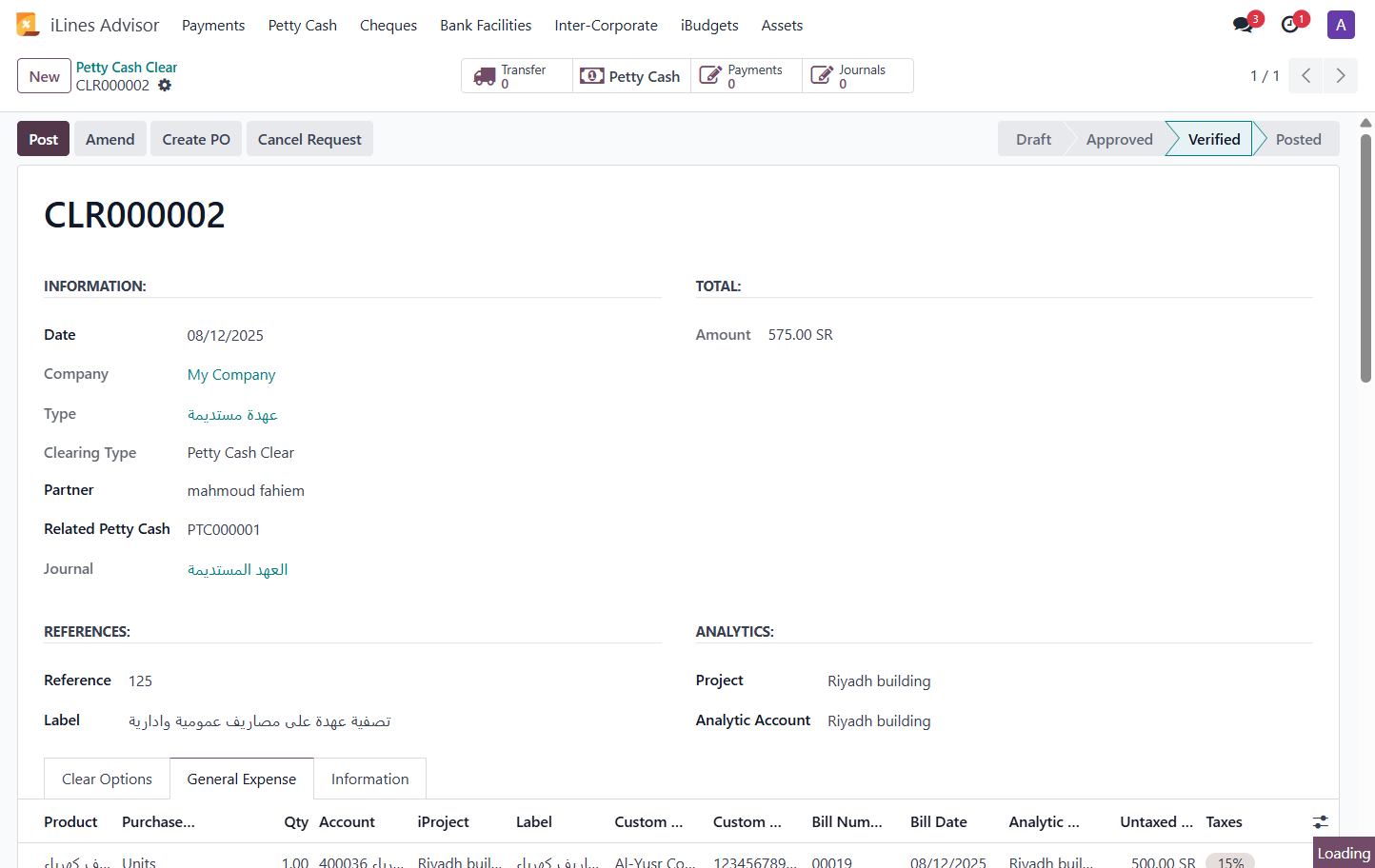Open the Petty Cash menu in the top bar
The width and height of the screenshot is (1375, 868).
303,26
